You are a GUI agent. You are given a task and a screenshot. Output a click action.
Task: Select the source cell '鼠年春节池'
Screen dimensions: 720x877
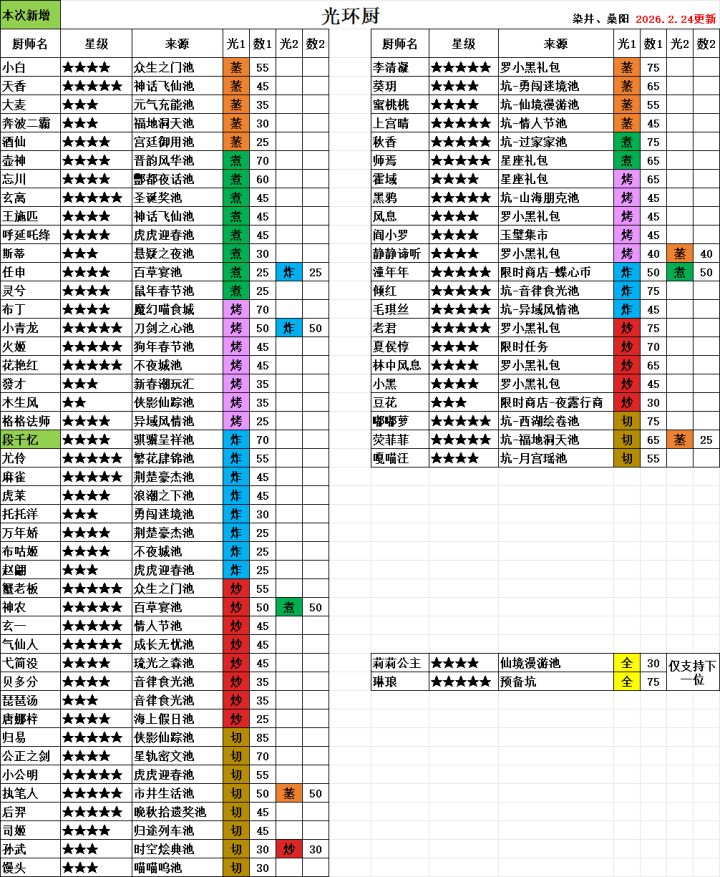coord(177,291)
